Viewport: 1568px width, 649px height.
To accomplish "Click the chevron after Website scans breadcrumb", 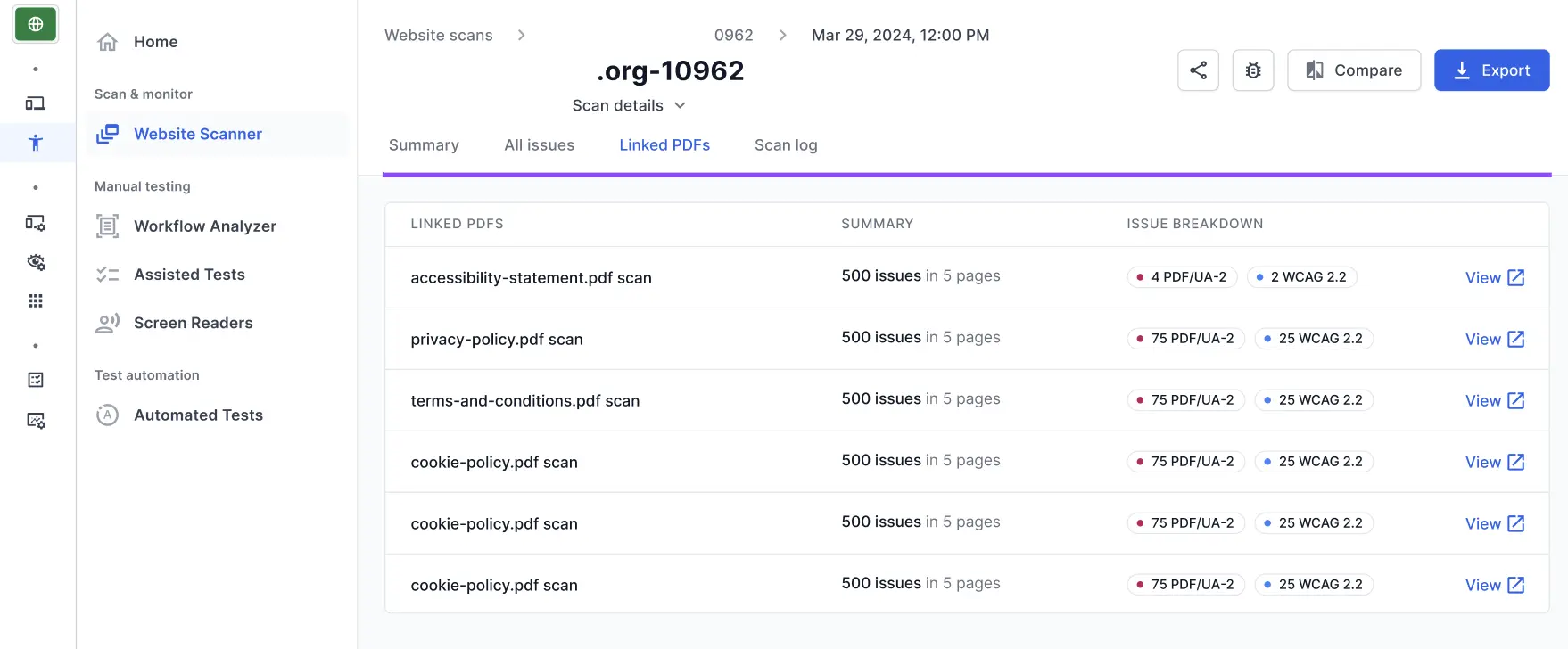I will [x=521, y=35].
